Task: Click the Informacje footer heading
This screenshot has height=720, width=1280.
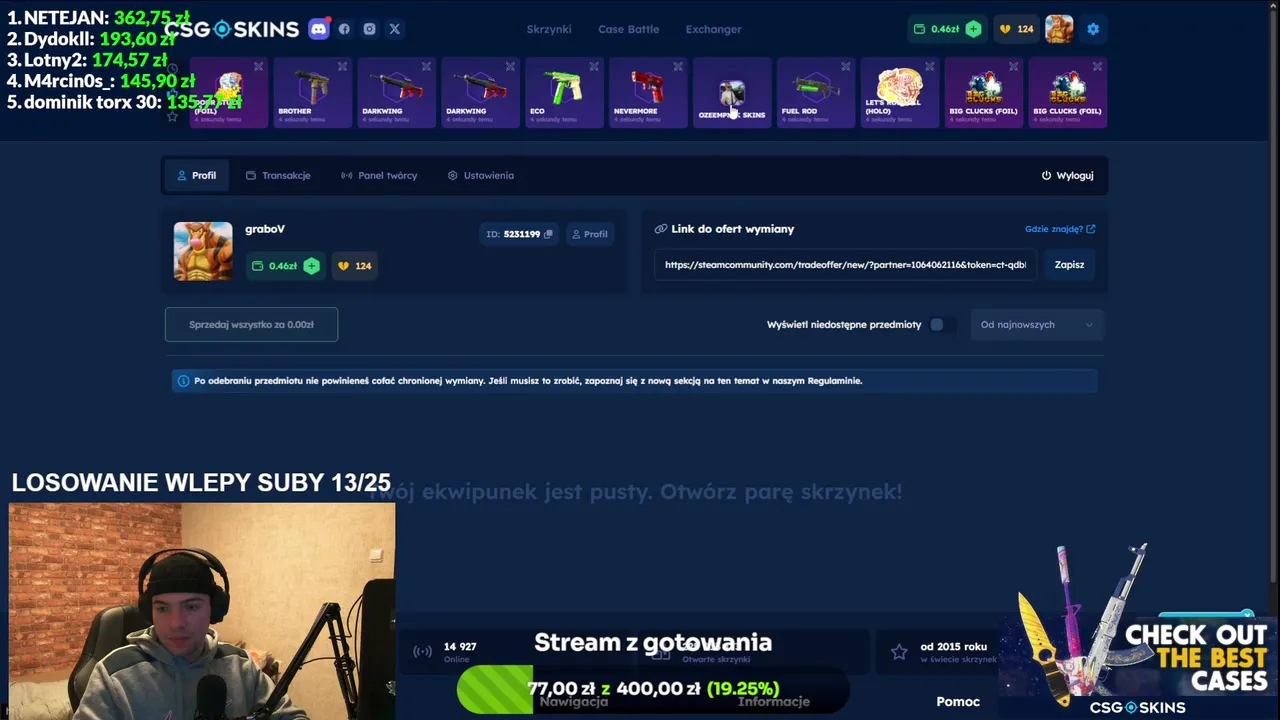Action: (774, 701)
